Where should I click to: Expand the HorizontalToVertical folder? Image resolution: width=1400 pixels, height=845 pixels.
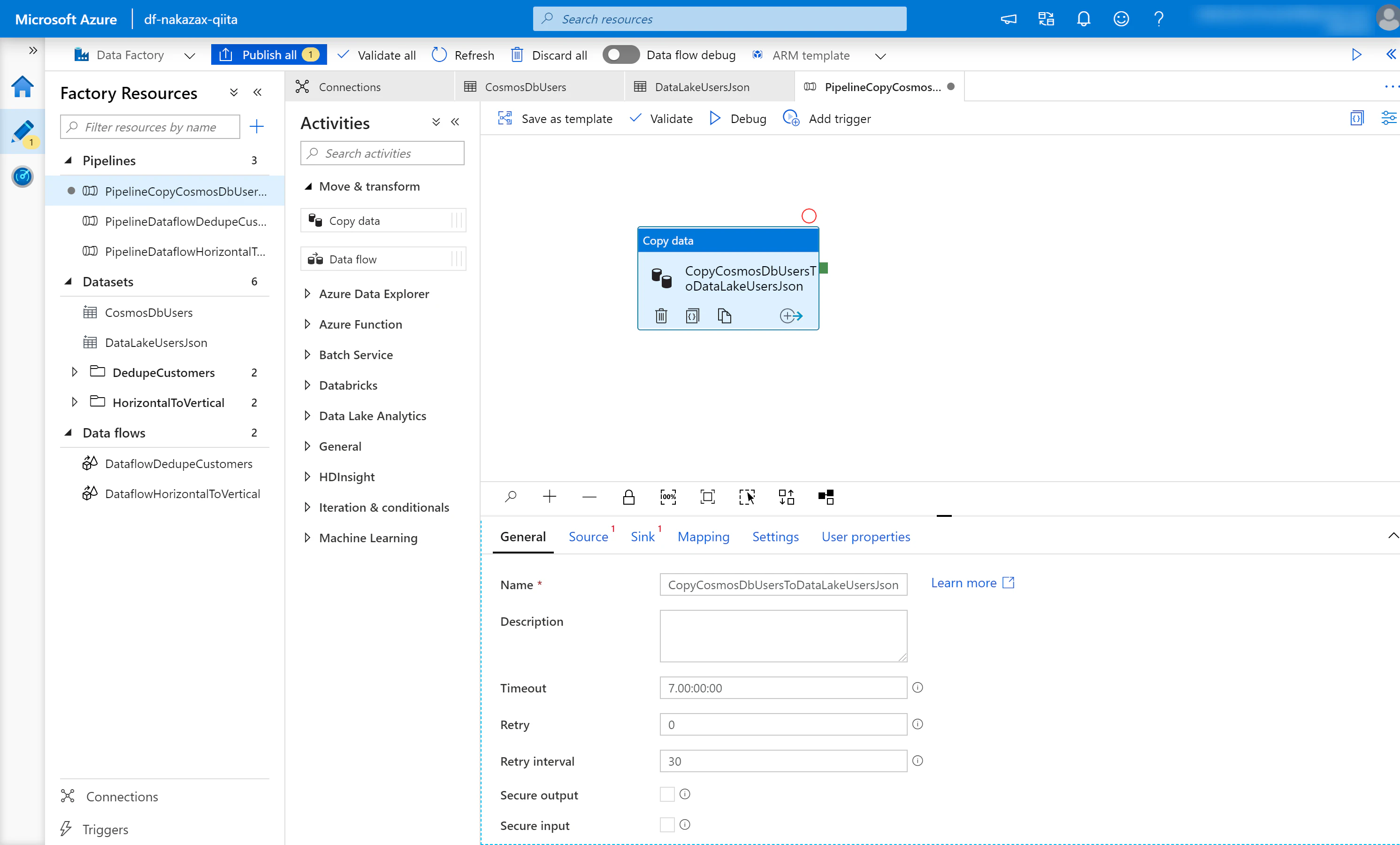pyautogui.click(x=75, y=402)
